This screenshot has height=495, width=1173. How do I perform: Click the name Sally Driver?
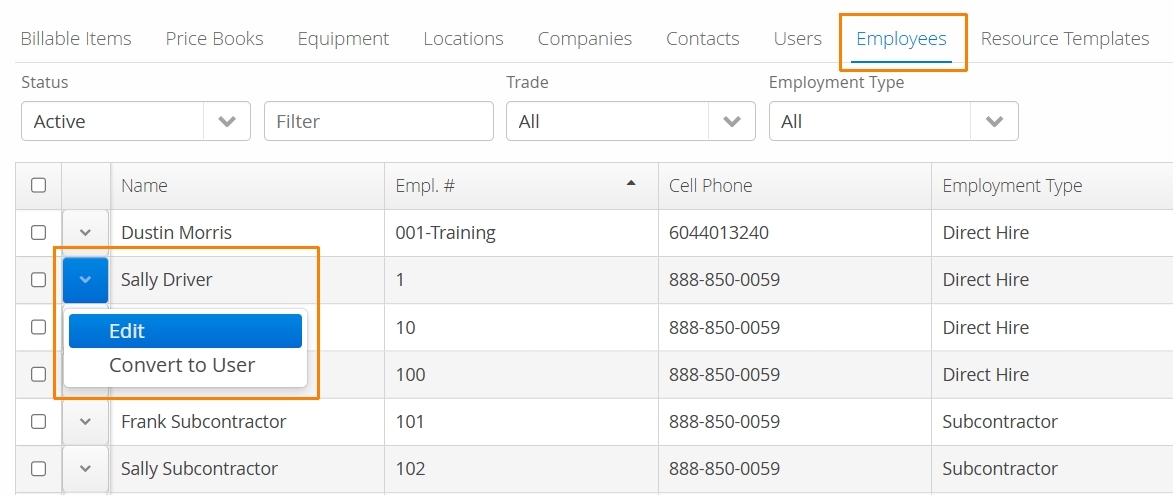pos(167,280)
